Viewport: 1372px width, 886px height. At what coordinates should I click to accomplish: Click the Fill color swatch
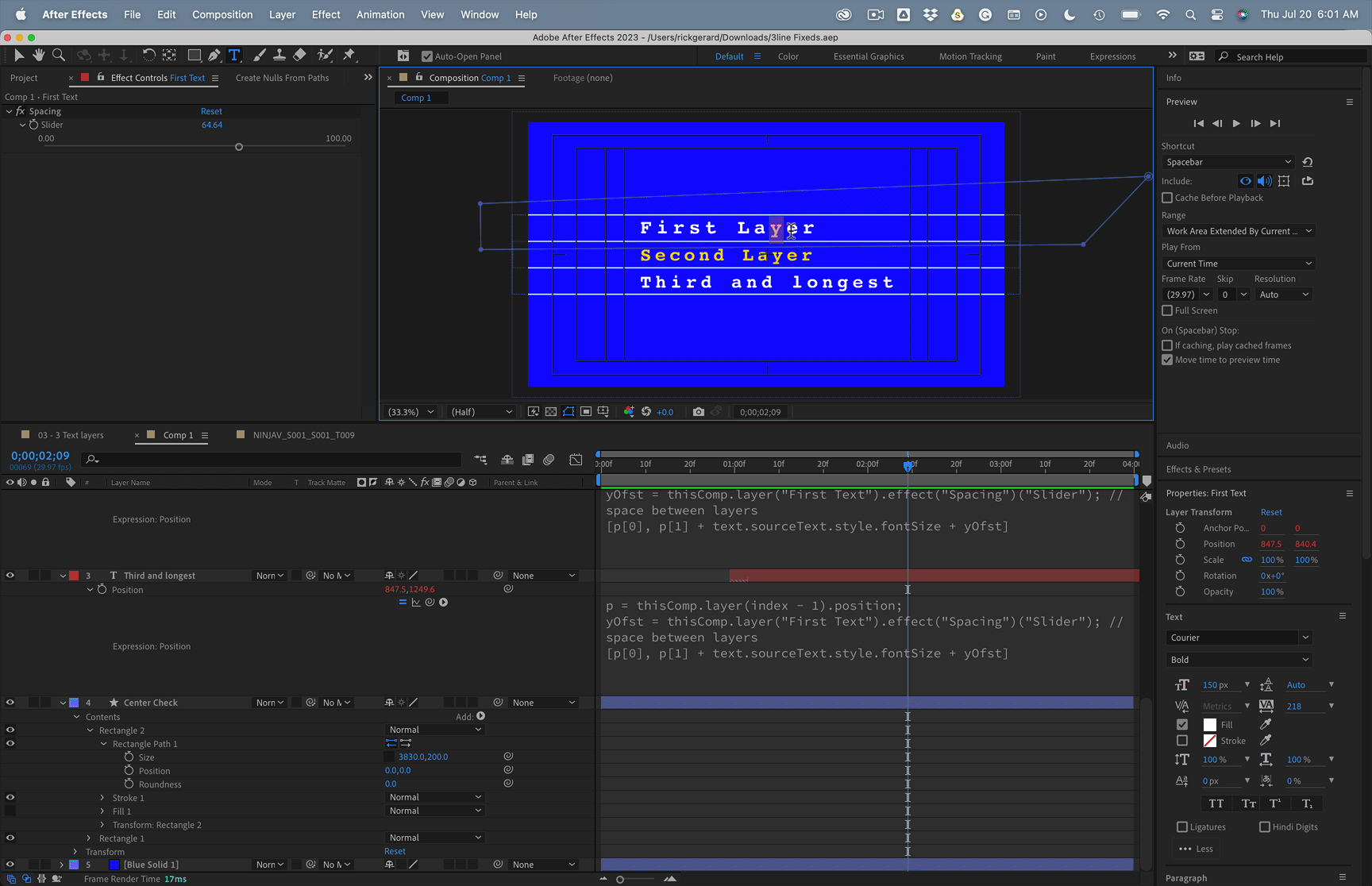coord(1210,725)
